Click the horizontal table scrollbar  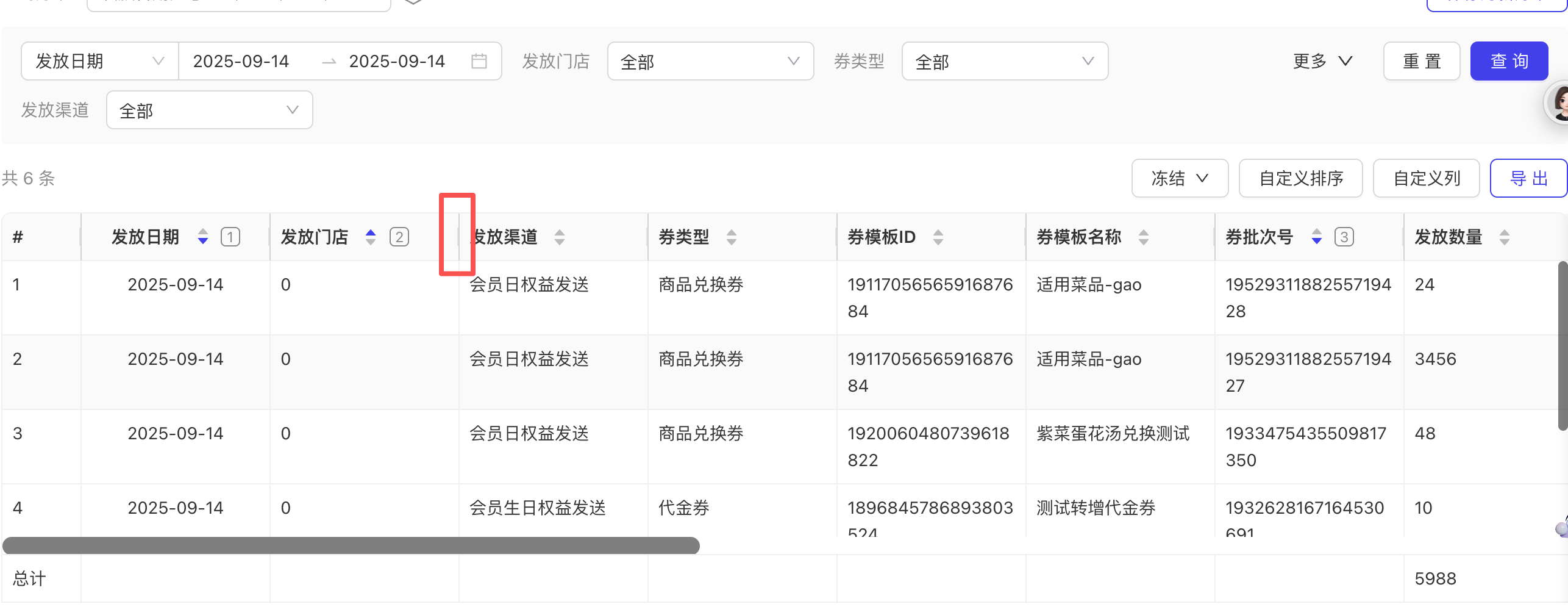[351, 545]
